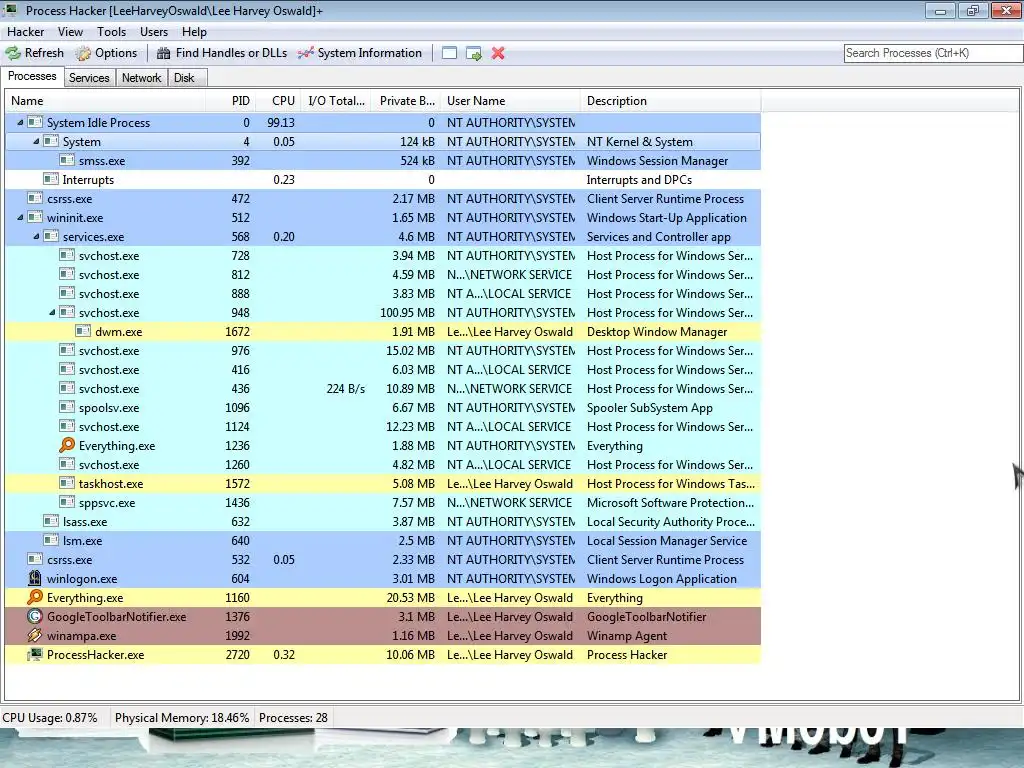Click the Refresh toolbar icon
Image resolution: width=1024 pixels, height=768 pixels.
click(x=13, y=53)
